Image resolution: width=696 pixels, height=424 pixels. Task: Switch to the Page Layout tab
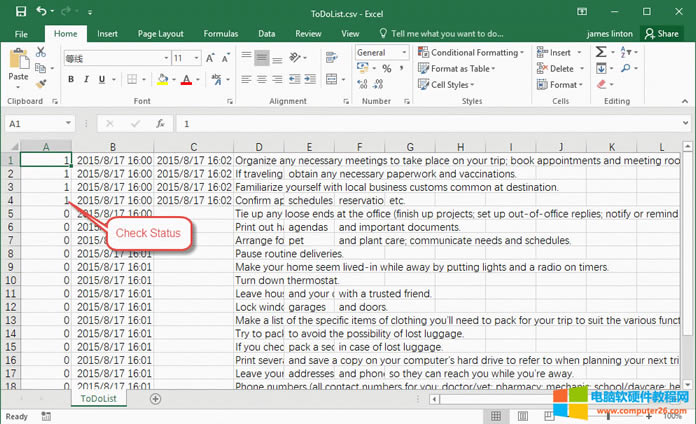(x=160, y=33)
